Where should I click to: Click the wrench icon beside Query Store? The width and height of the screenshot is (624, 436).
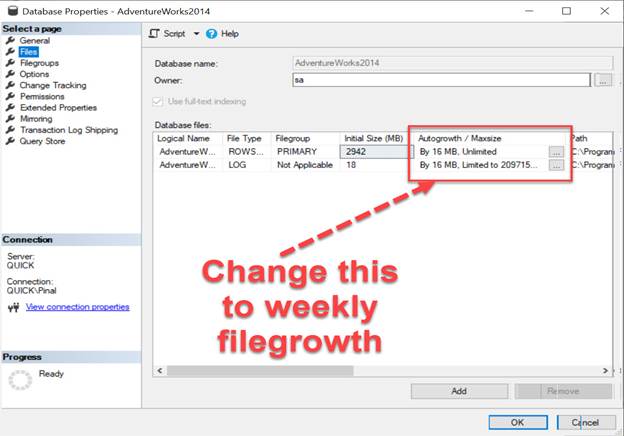pos(10,140)
